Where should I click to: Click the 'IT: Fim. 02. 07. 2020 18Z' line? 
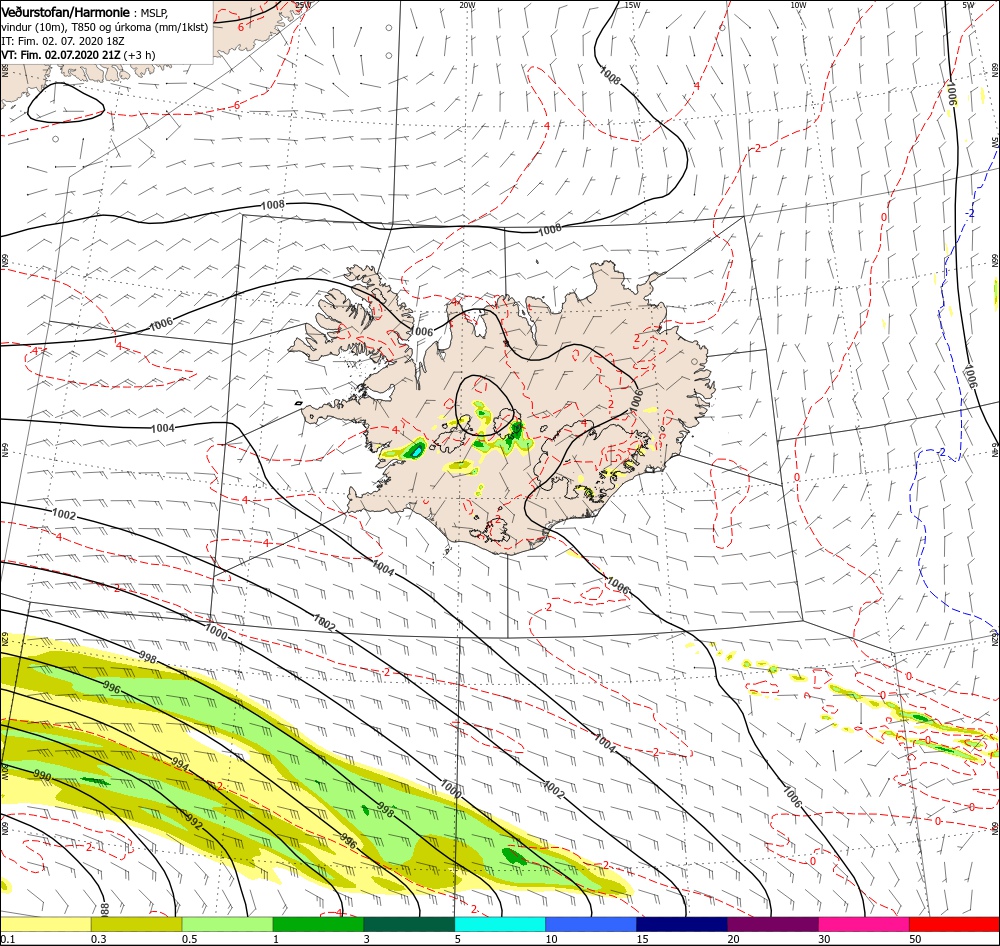tap(62, 41)
